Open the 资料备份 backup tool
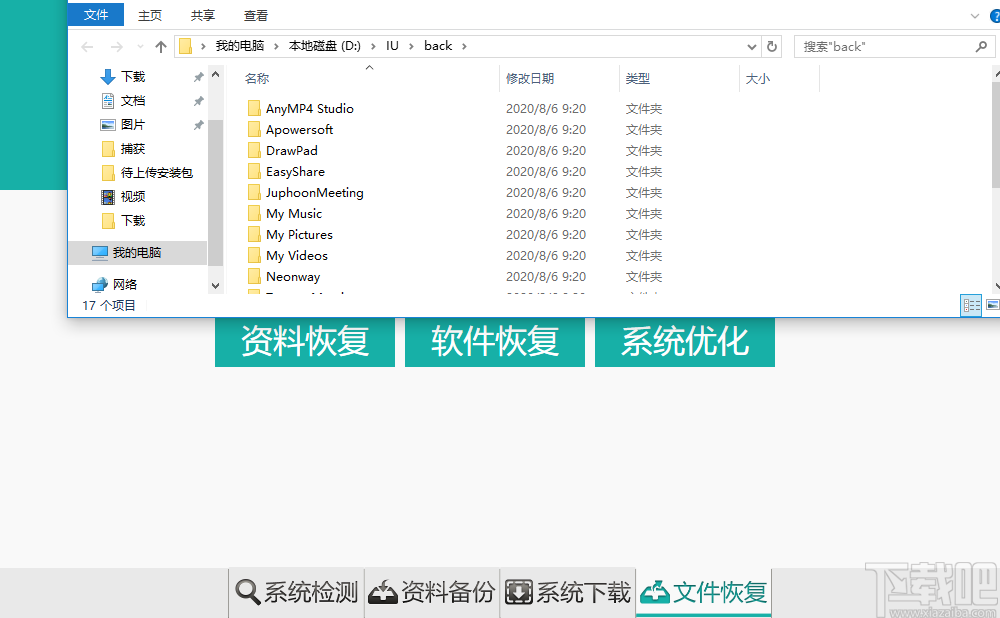Screen dimensions: 1000x618 coord(432,592)
